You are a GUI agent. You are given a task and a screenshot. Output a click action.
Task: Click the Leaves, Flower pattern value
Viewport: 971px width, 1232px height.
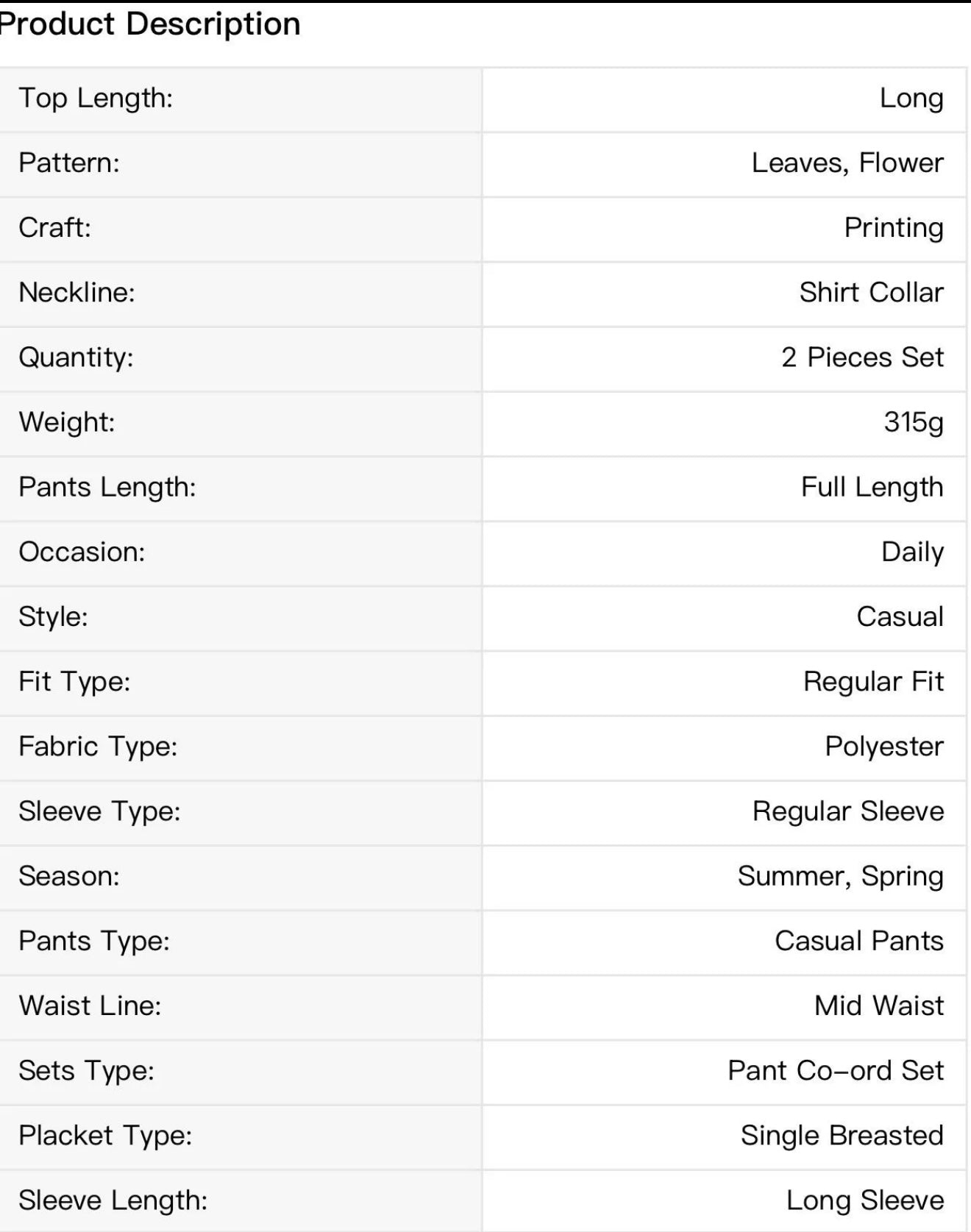coord(847,163)
